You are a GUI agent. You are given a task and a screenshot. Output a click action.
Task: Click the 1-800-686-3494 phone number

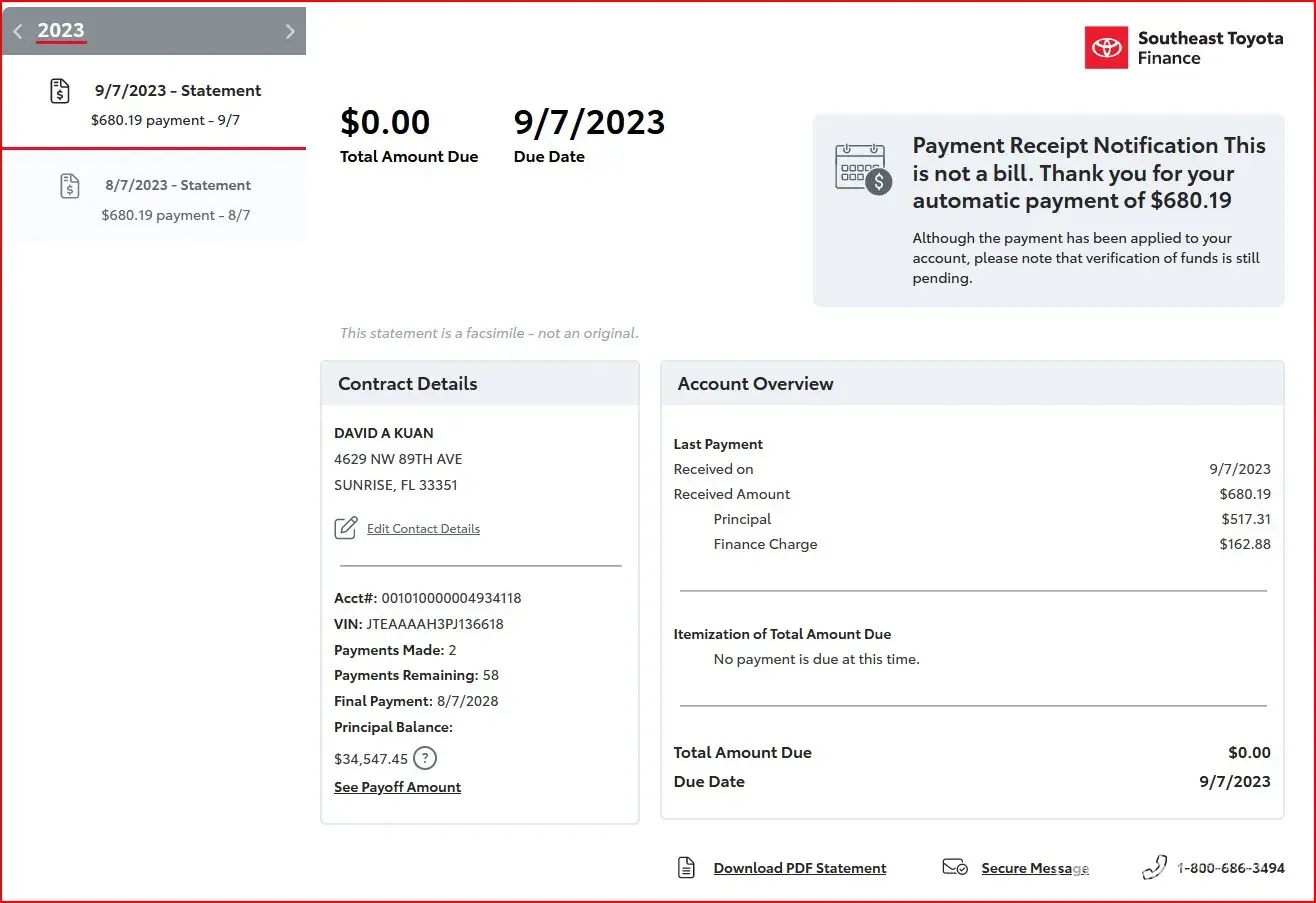[1230, 868]
